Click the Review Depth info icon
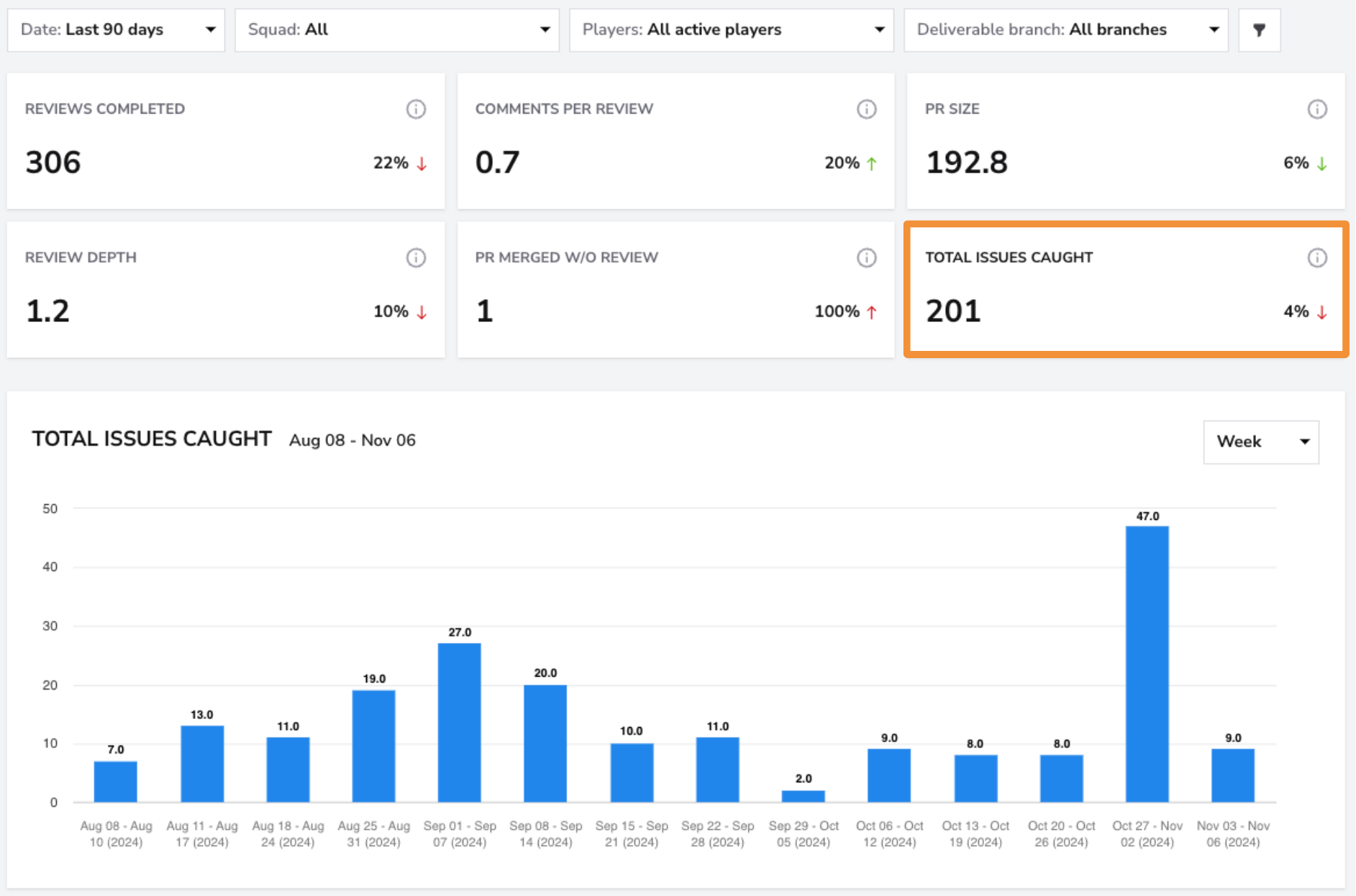The width and height of the screenshot is (1356, 896). (416, 257)
